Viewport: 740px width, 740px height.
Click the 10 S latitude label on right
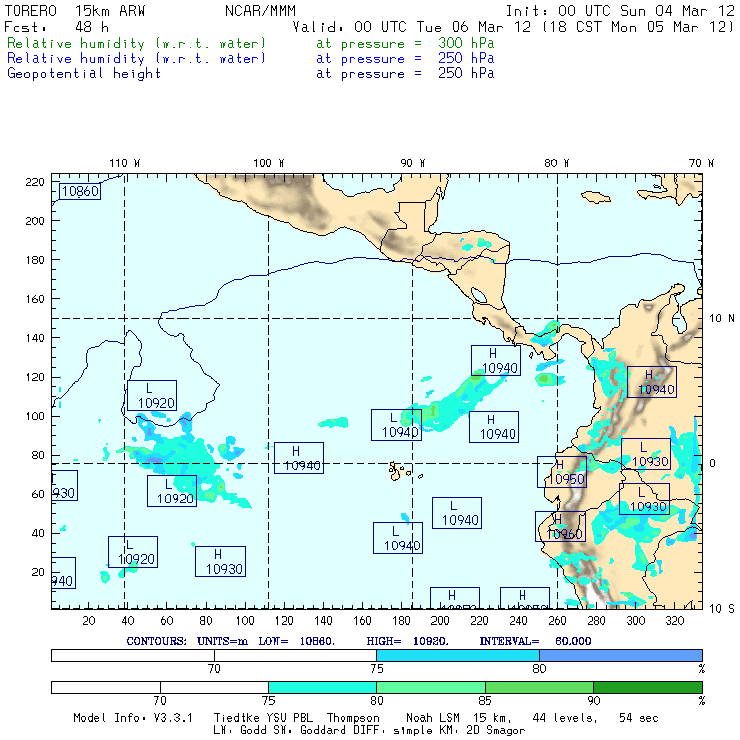pyautogui.click(x=717, y=608)
